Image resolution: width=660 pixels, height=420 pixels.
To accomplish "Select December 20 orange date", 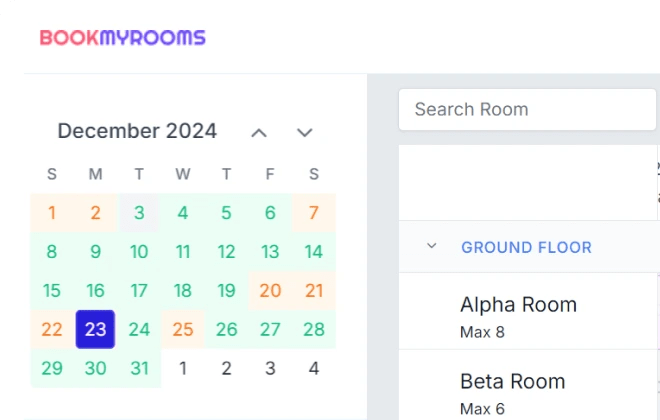I will pyautogui.click(x=270, y=291).
